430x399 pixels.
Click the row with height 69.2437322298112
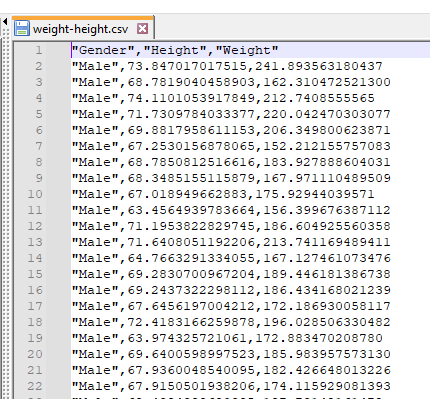pyautogui.click(x=231, y=290)
